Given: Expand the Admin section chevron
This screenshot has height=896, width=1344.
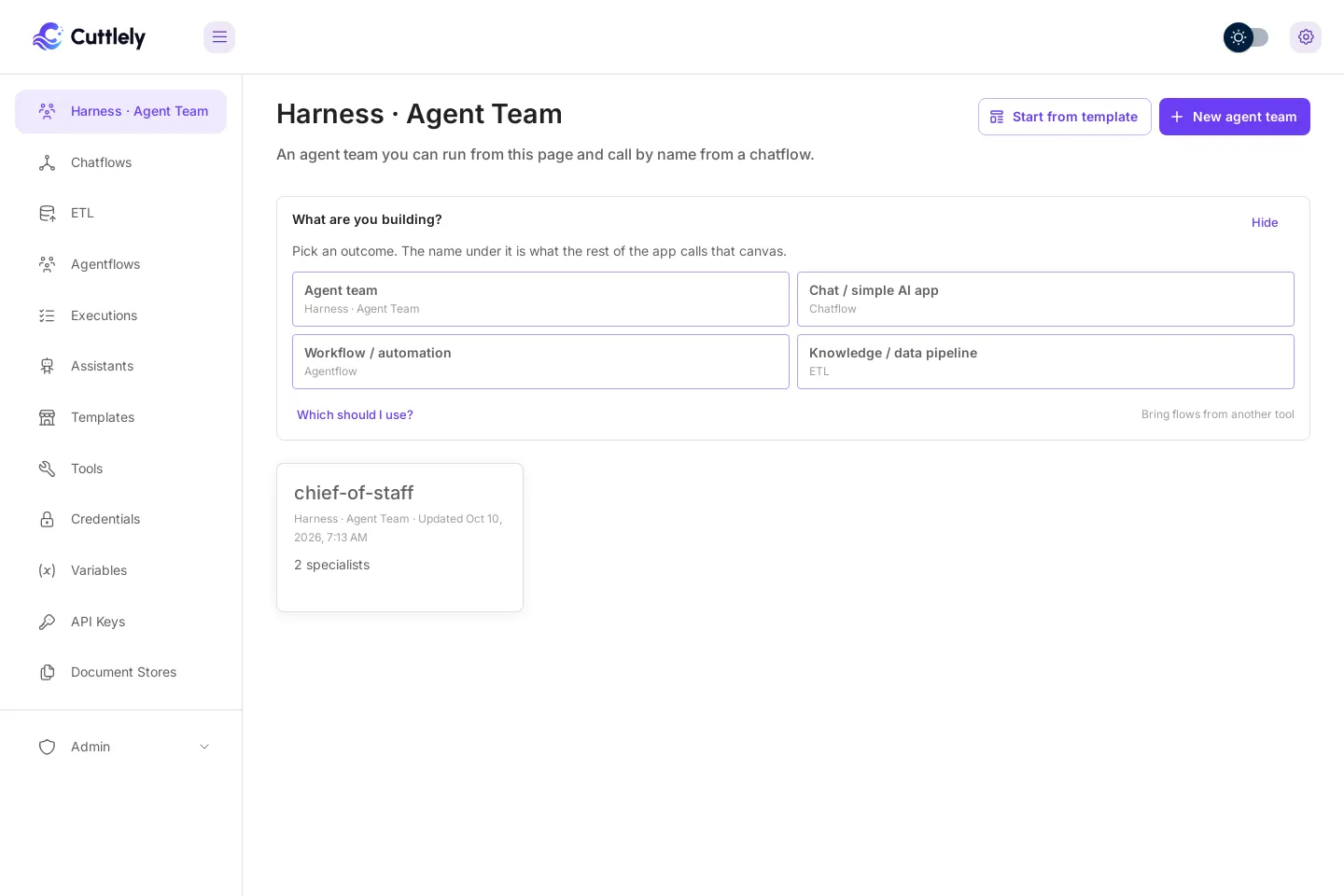Looking at the screenshot, I should pyautogui.click(x=204, y=747).
